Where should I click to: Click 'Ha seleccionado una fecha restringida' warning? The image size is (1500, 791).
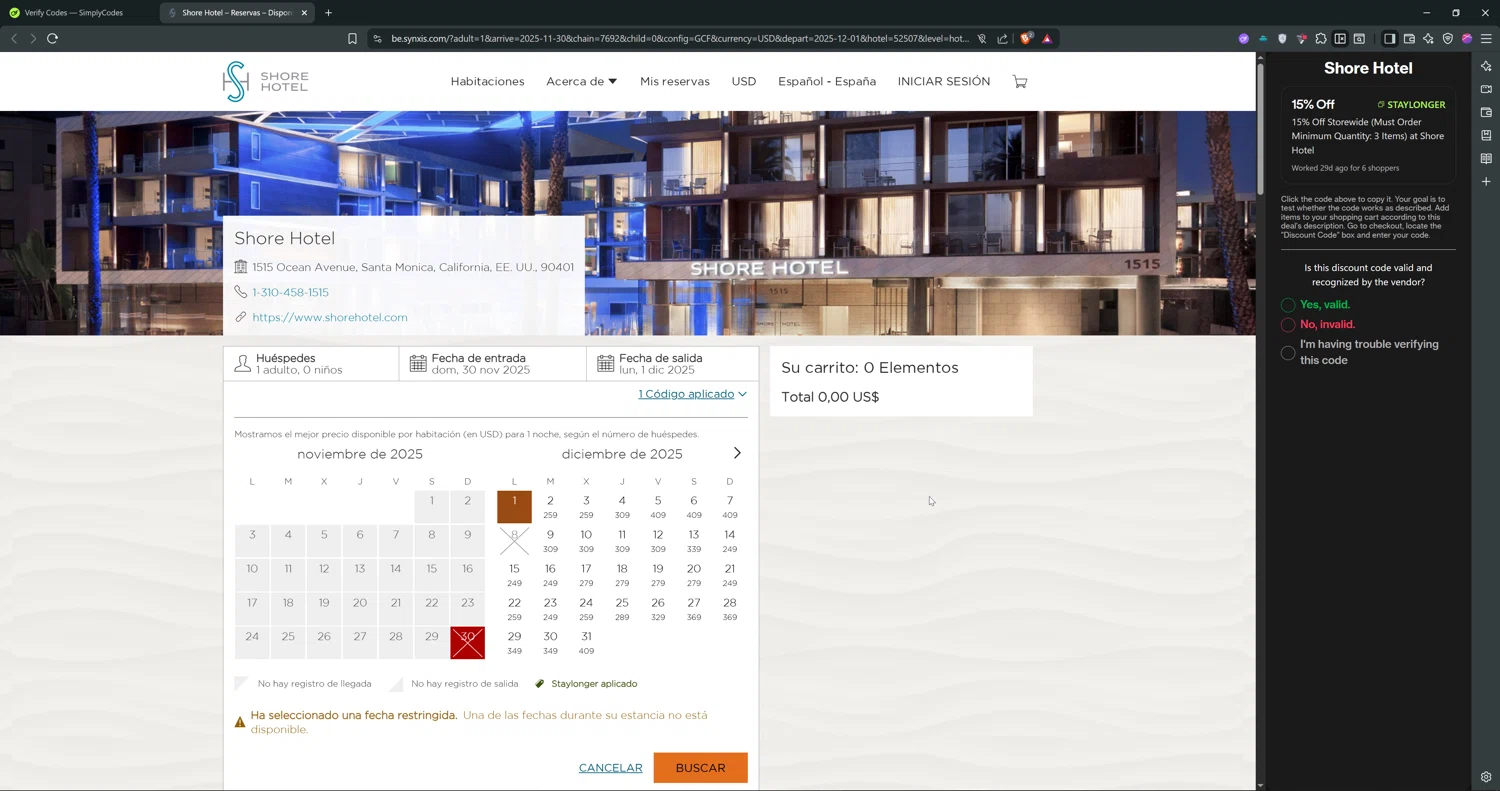354,715
